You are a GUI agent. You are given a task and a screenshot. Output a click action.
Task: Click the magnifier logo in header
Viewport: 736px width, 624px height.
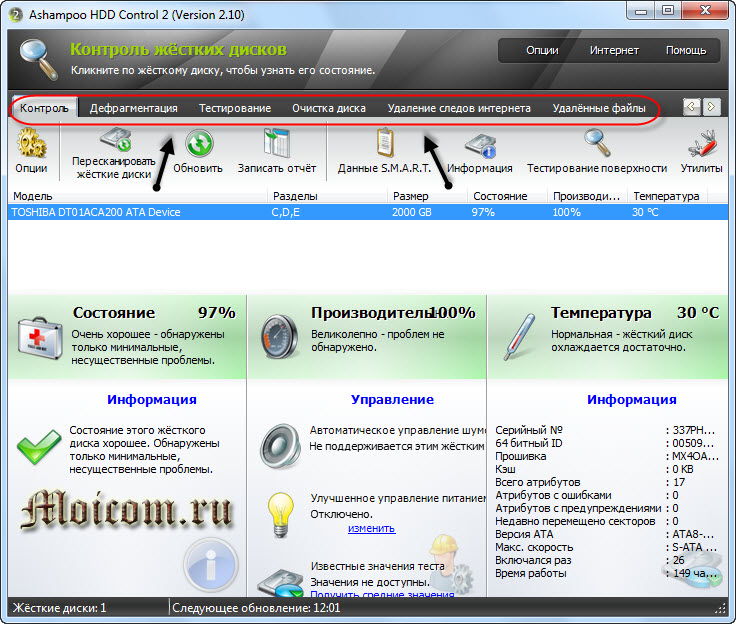[x=38, y=60]
